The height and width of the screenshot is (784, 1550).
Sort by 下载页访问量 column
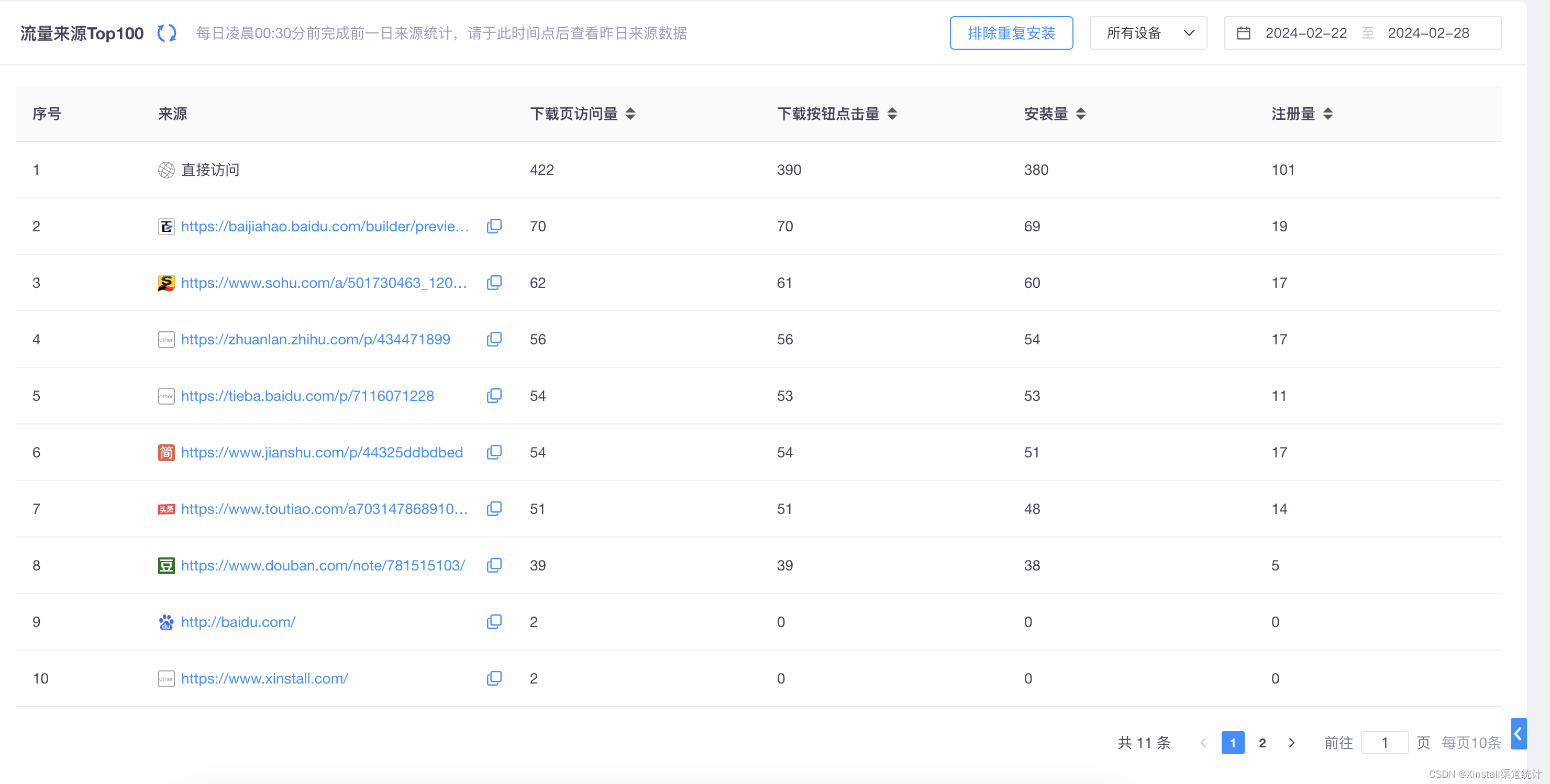630,114
